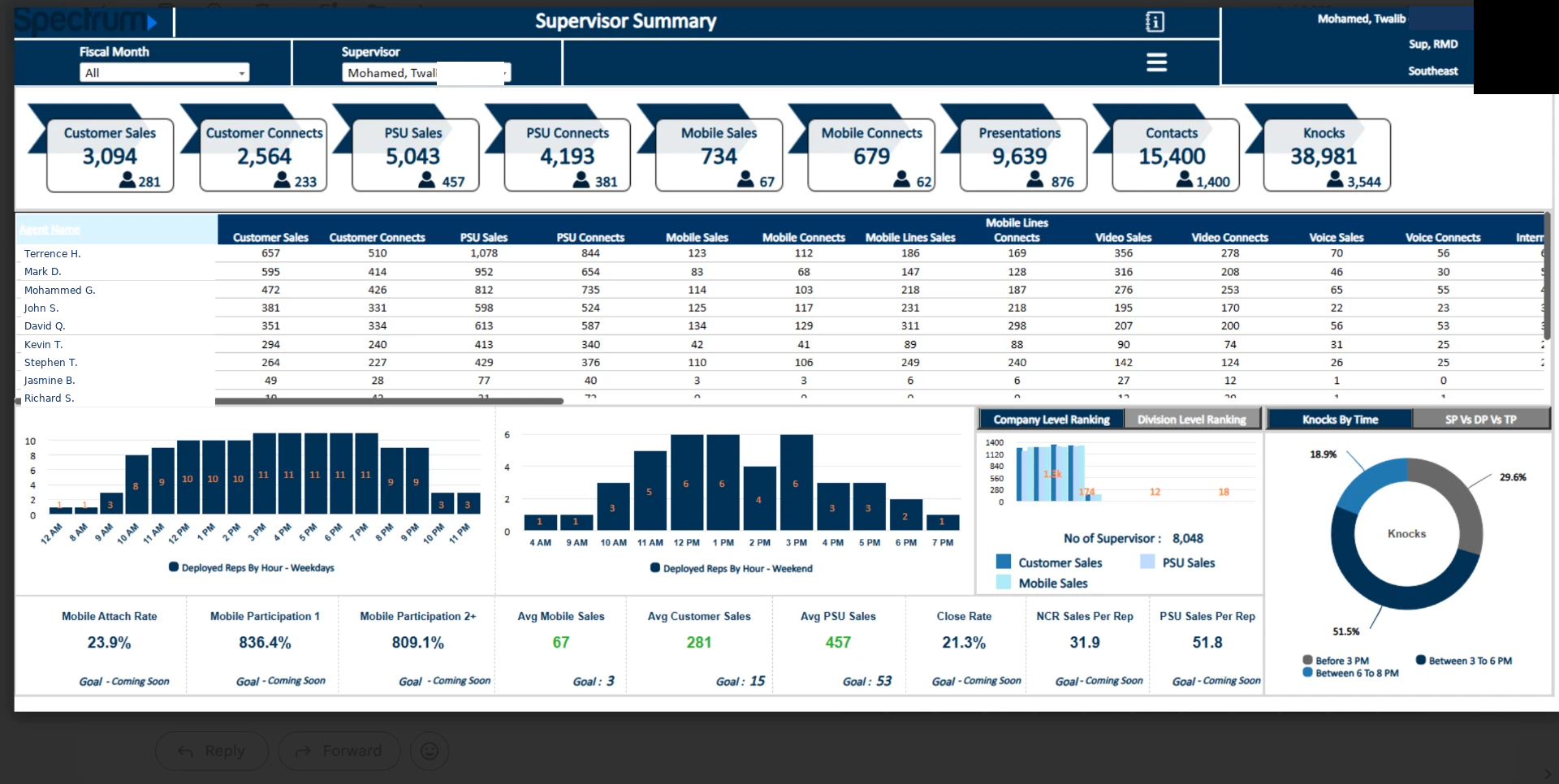Image resolution: width=1559 pixels, height=784 pixels.
Task: Click the Customer Sales 3,094 card
Action: click(x=110, y=155)
